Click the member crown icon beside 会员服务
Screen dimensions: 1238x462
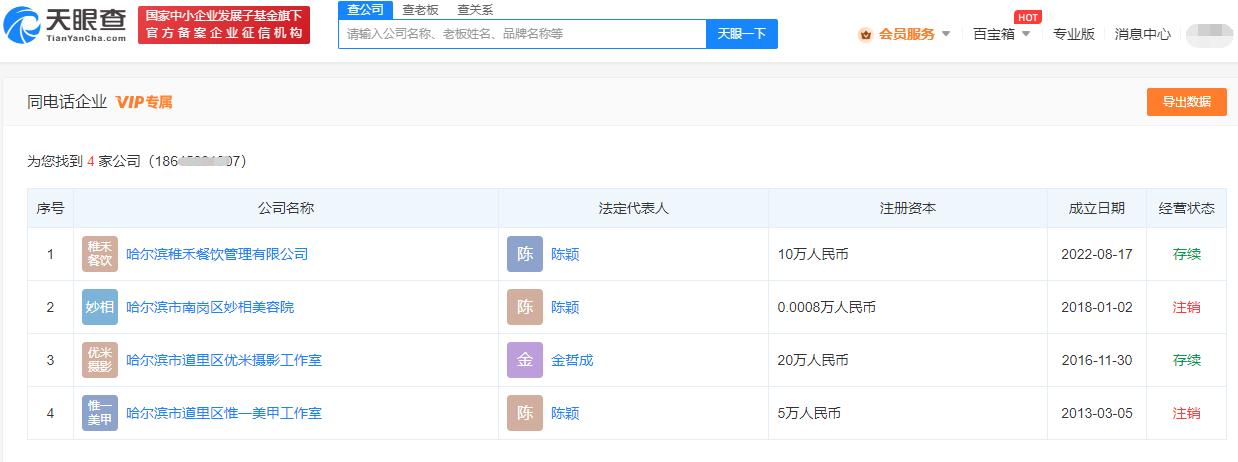tap(865, 34)
